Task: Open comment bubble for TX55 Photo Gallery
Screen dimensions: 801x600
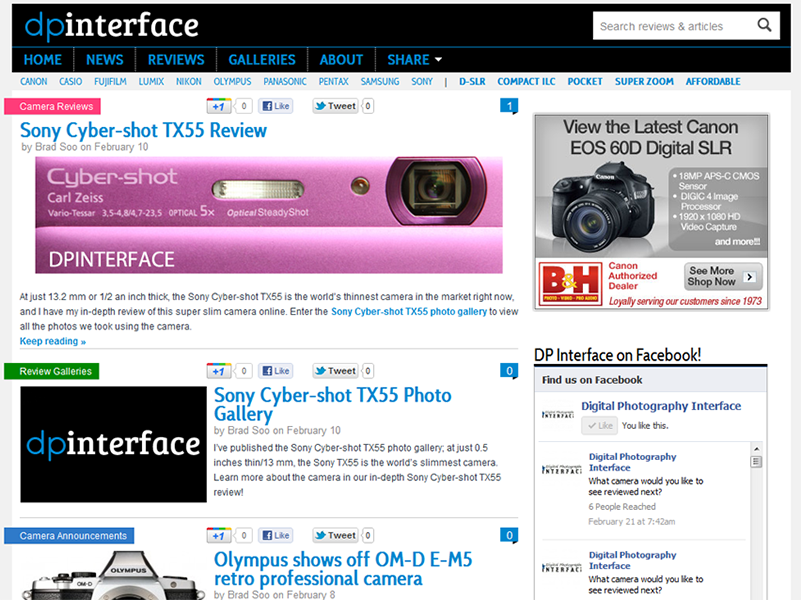Action: click(x=509, y=371)
